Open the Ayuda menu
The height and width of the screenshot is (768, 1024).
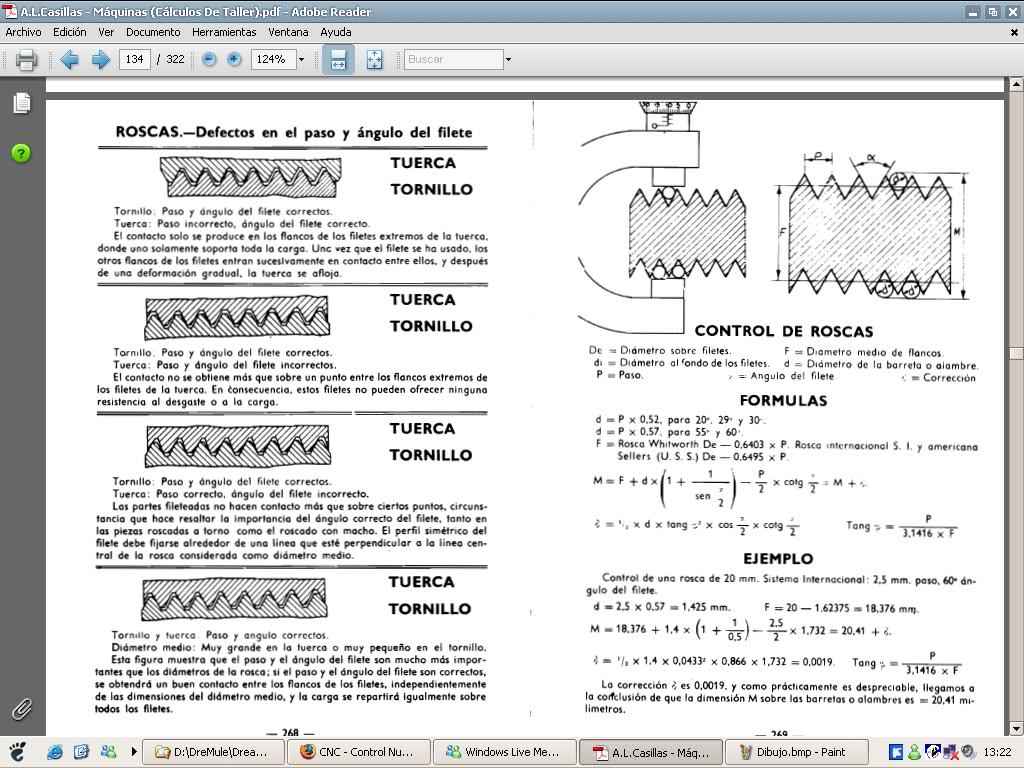pos(336,32)
